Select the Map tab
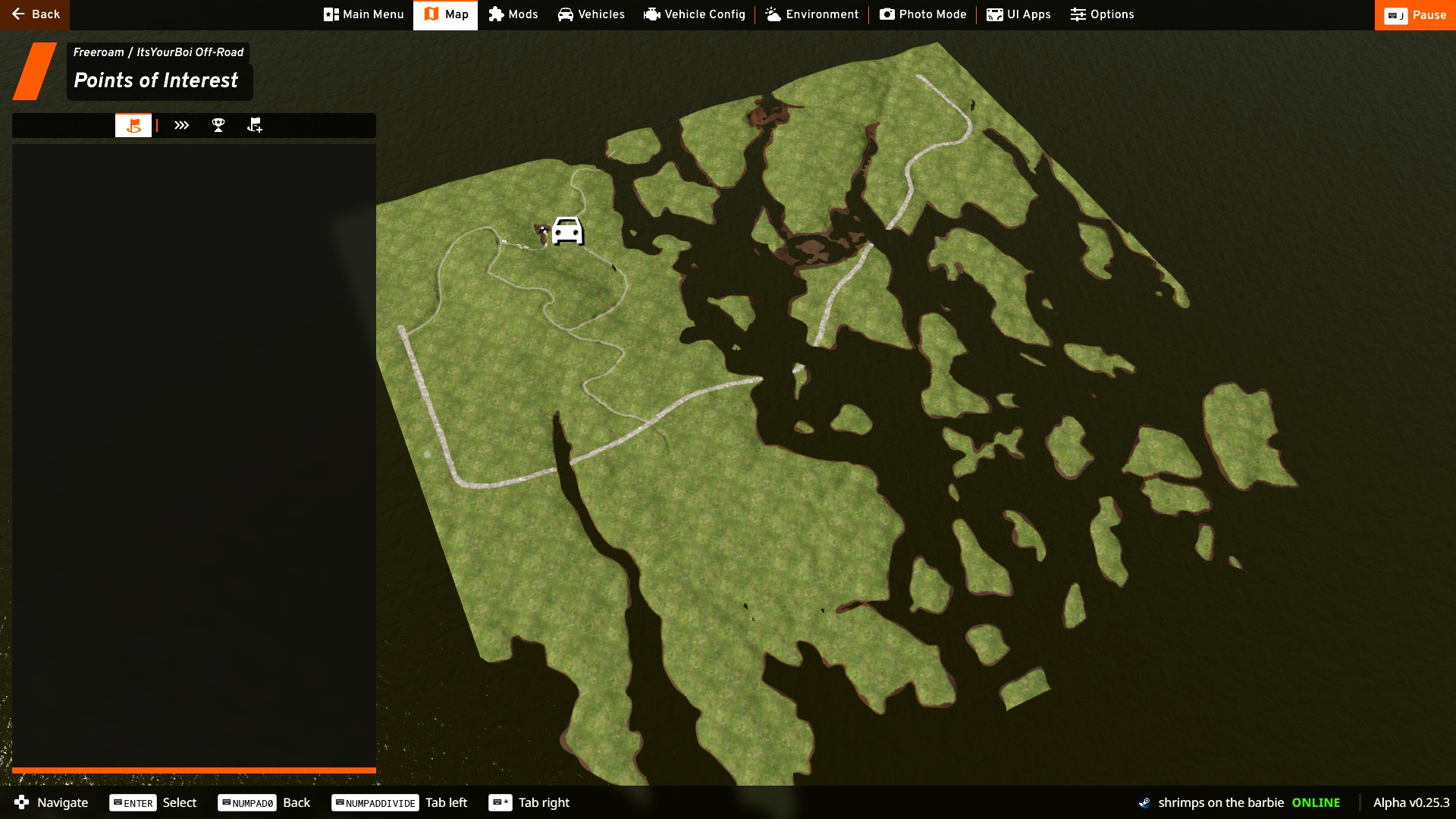Viewport: 1456px width, 819px height. (x=446, y=14)
